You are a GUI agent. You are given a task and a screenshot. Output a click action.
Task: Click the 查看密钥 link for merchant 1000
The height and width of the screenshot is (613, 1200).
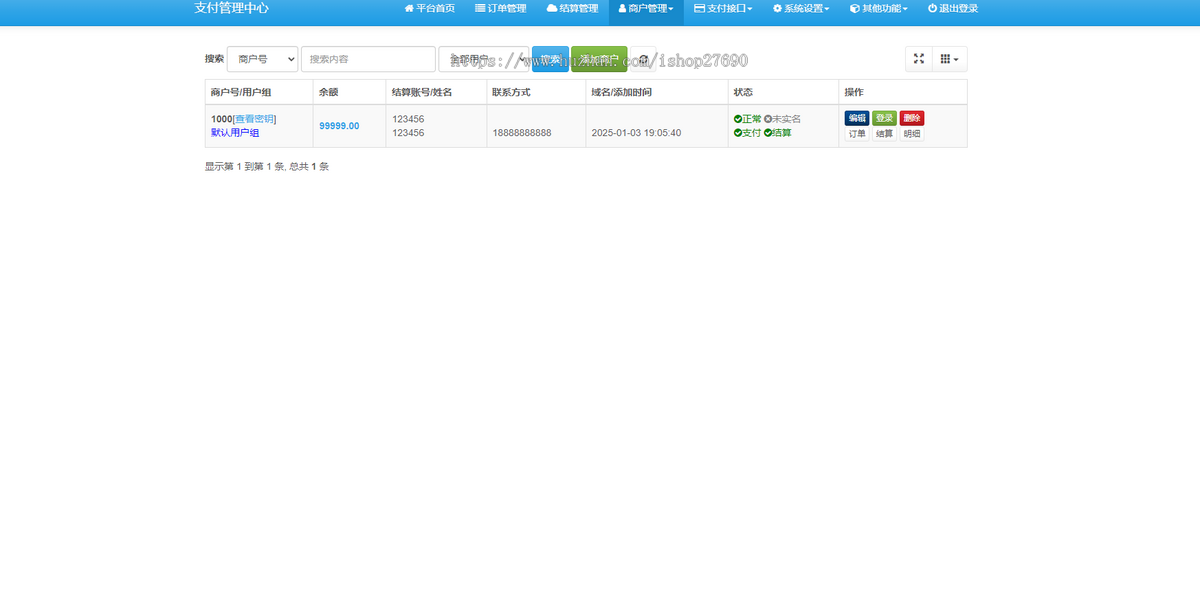pos(254,119)
